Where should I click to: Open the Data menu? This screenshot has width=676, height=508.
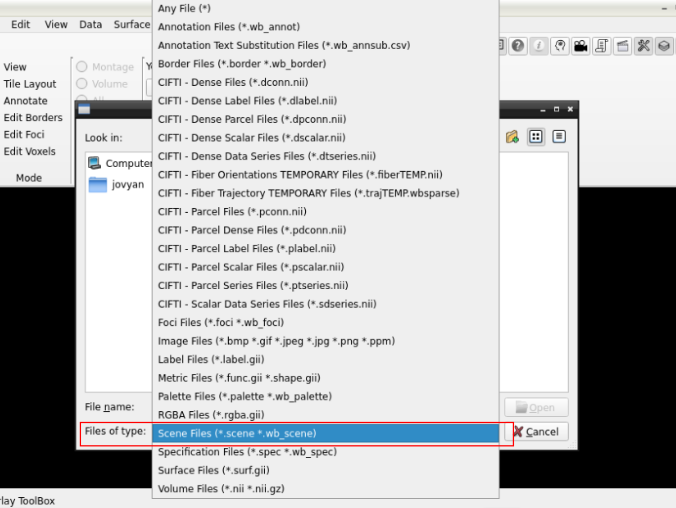91,24
